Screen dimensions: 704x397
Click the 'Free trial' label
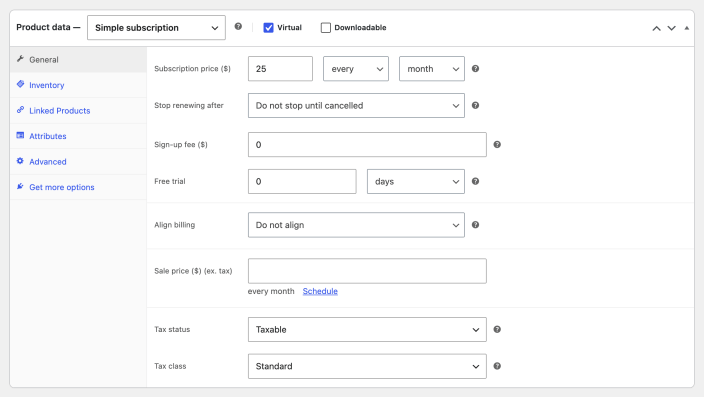click(x=170, y=181)
